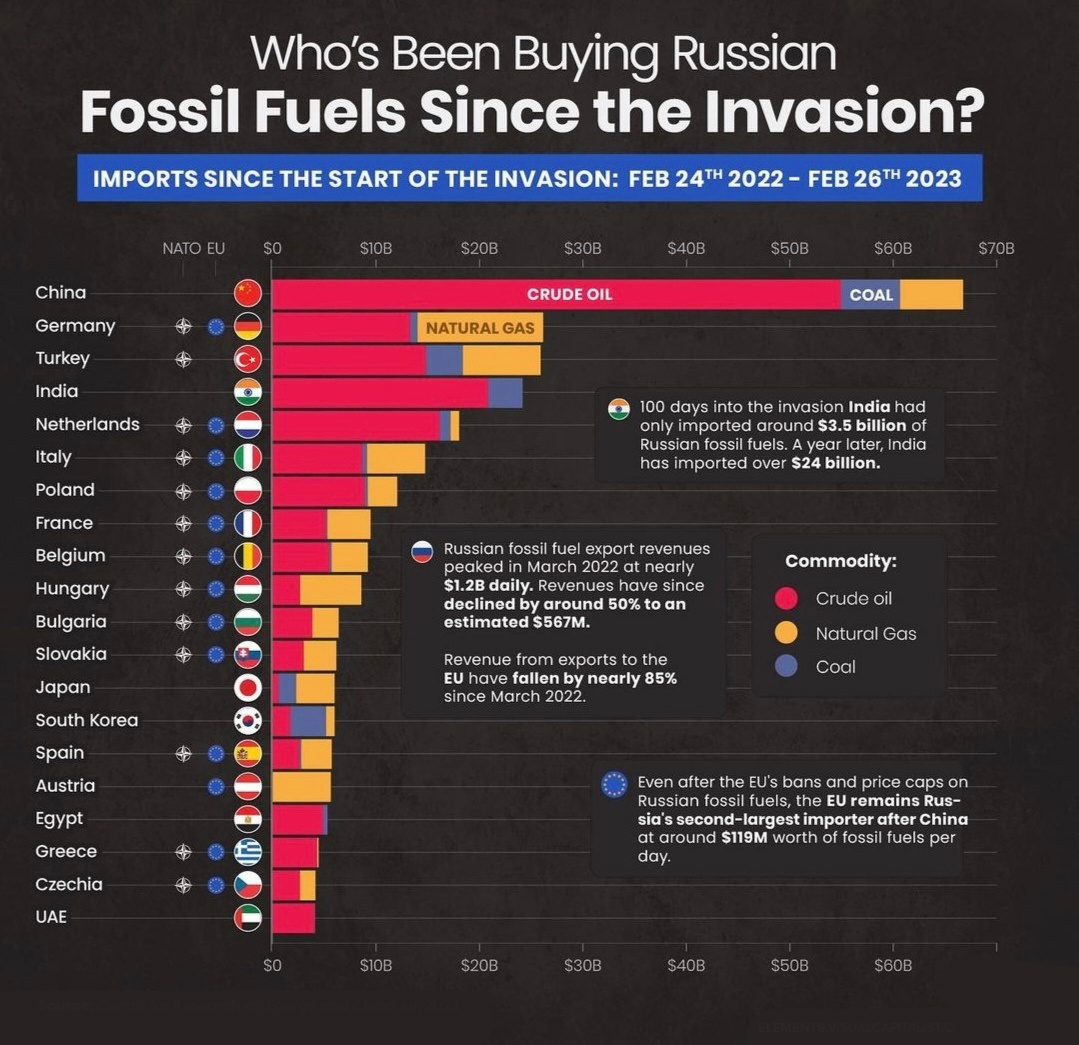The height and width of the screenshot is (1045, 1079).
Task: Select the Natural Gas orange legend swatch
Action: pos(787,633)
